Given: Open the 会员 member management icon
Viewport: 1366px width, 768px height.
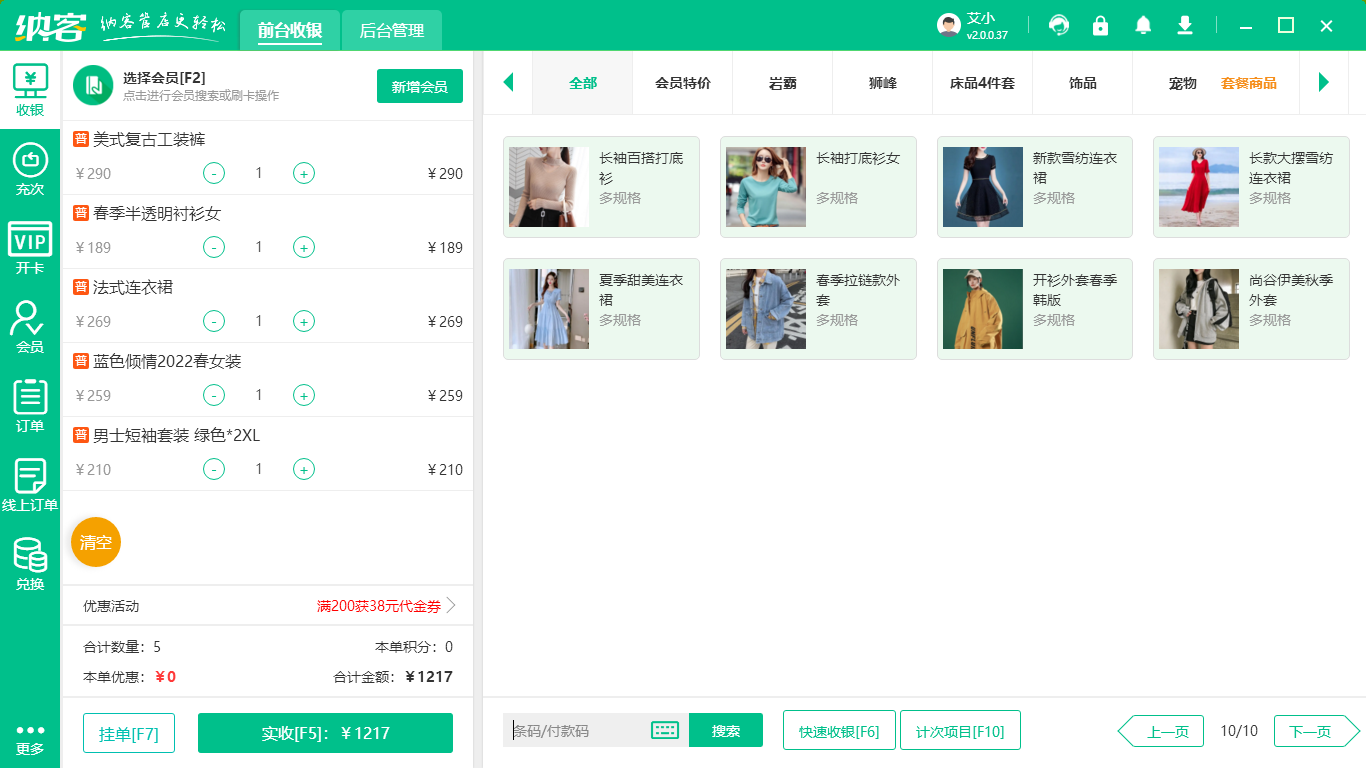Looking at the screenshot, I should tap(30, 322).
